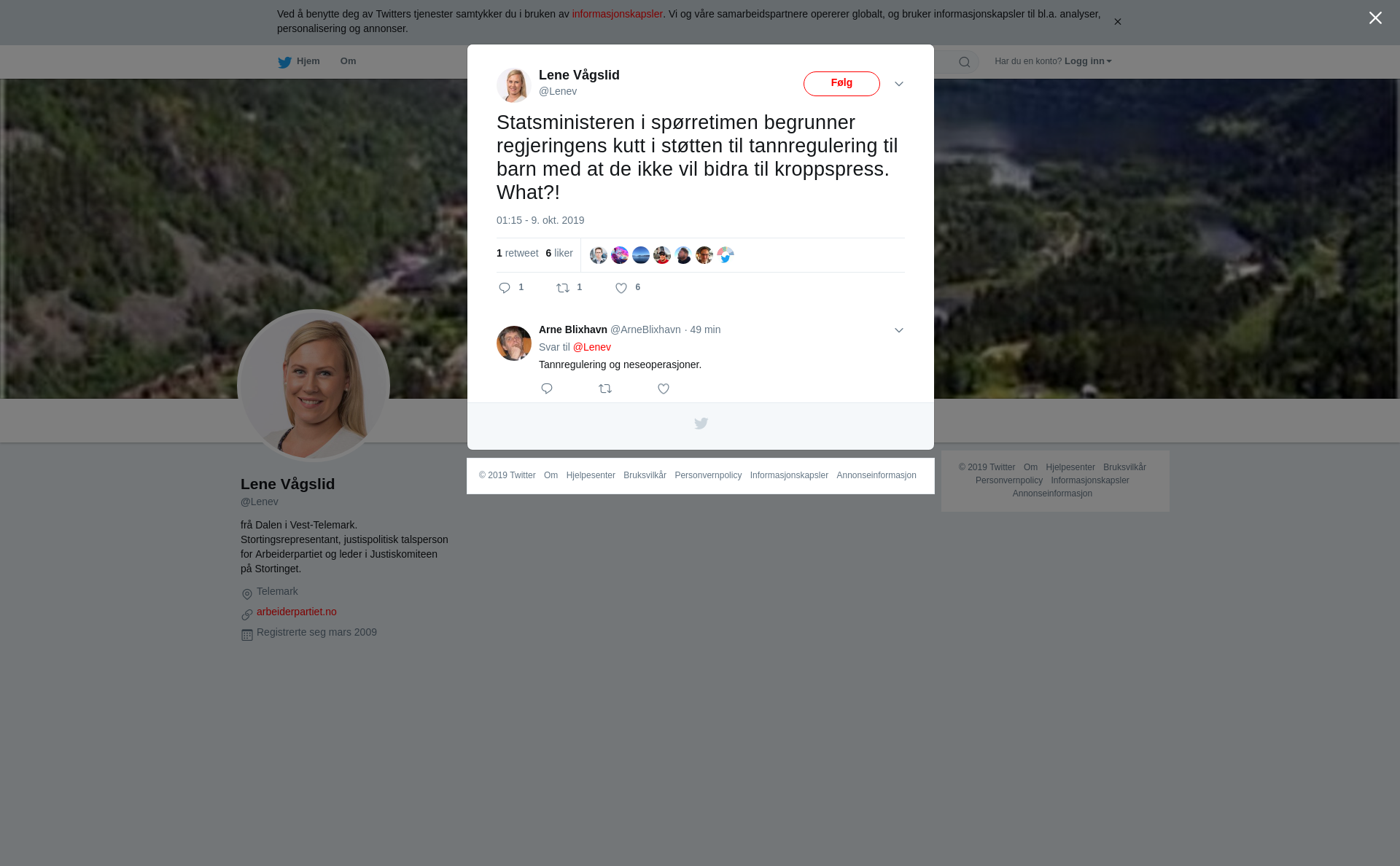
Task: Click the first liker's avatar thumbnail
Action: click(599, 255)
